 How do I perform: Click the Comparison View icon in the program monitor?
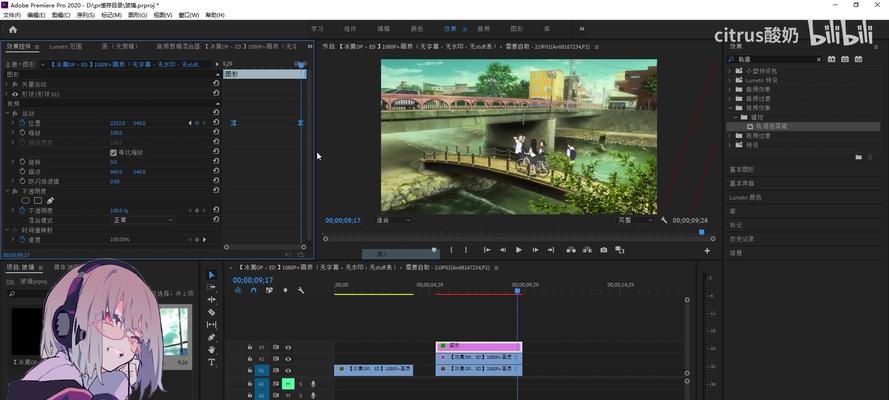click(619, 250)
